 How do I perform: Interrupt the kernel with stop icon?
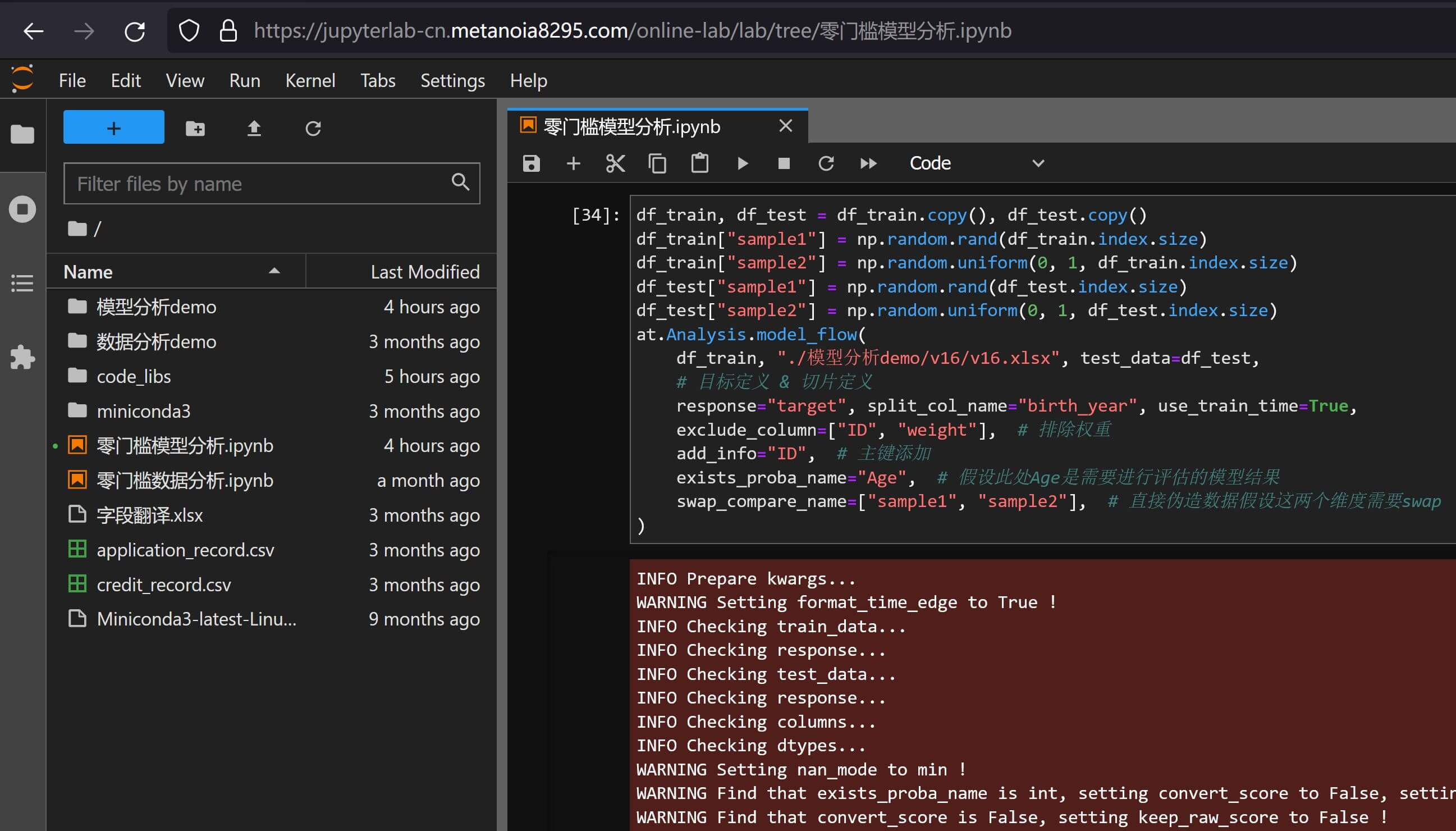(784, 164)
